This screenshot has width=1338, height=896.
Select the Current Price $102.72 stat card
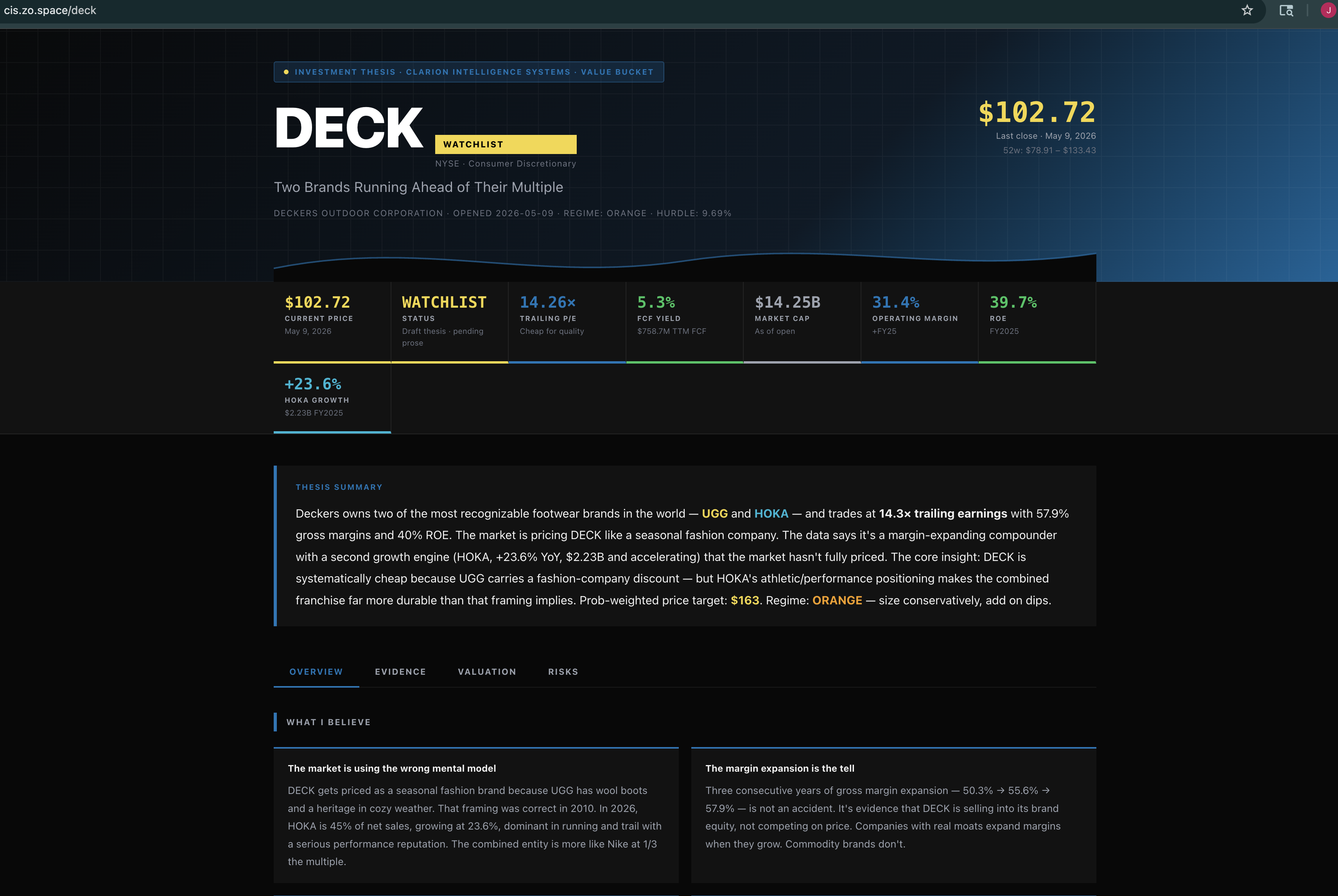[332, 322]
